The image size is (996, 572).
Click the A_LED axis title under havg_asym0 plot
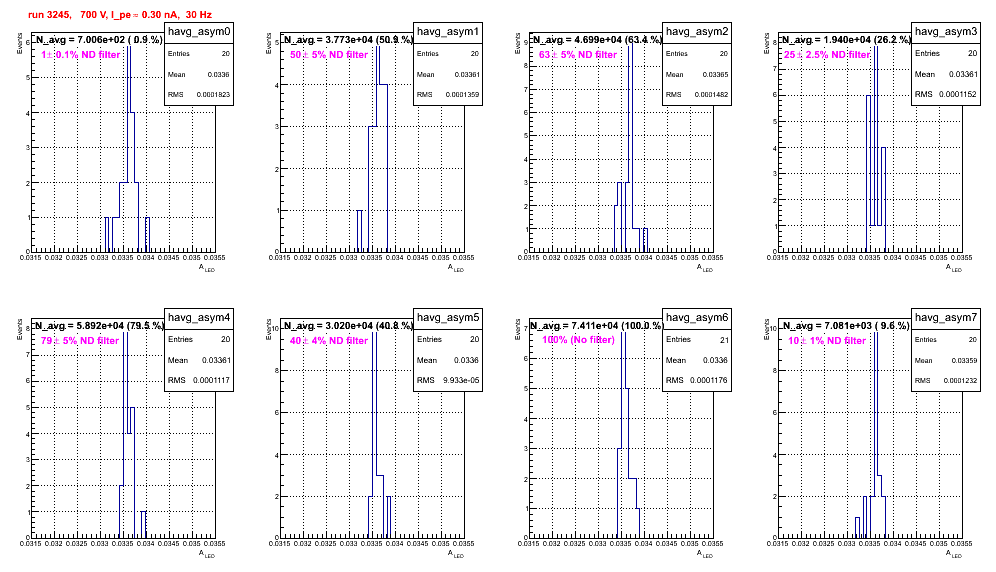point(207,268)
